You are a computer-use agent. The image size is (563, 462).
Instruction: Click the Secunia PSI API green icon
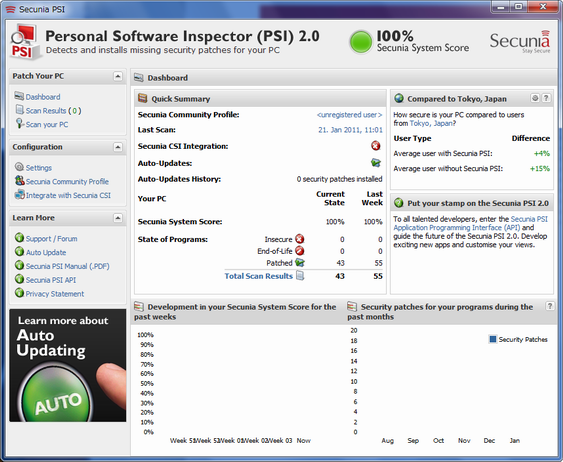tap(19, 279)
